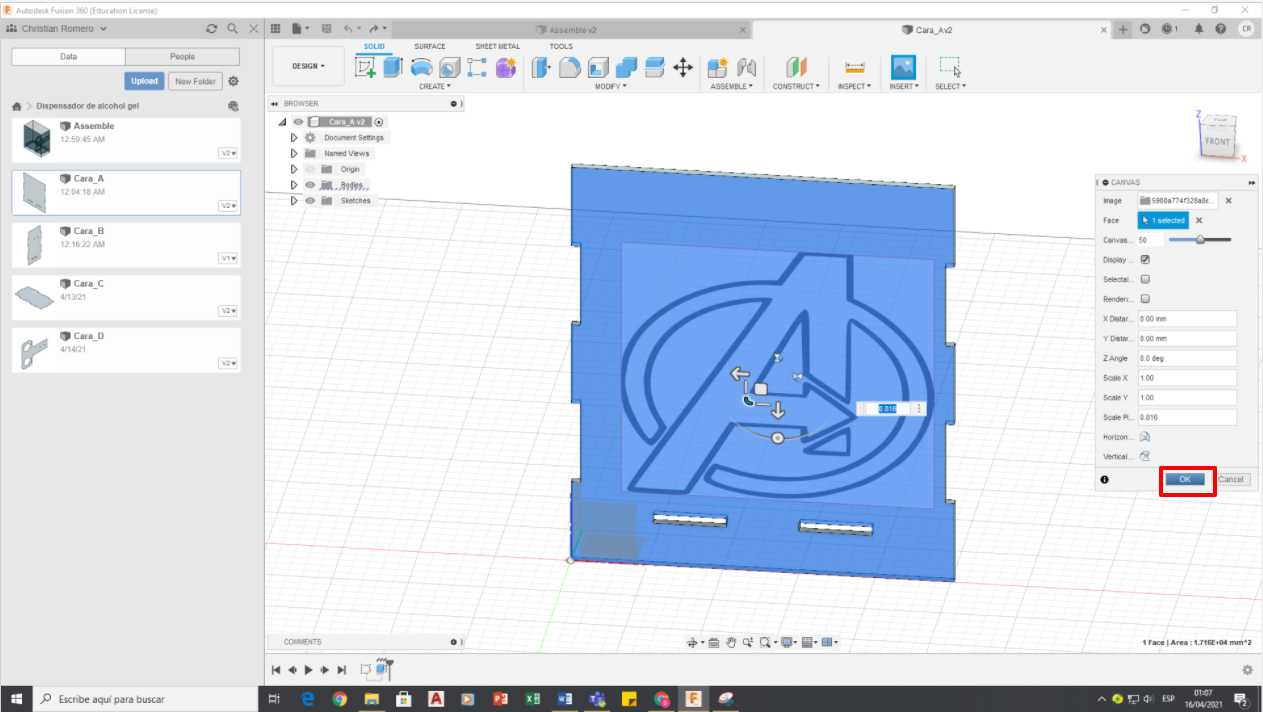
Task: Hide the Bodies folder
Action: coord(310,185)
